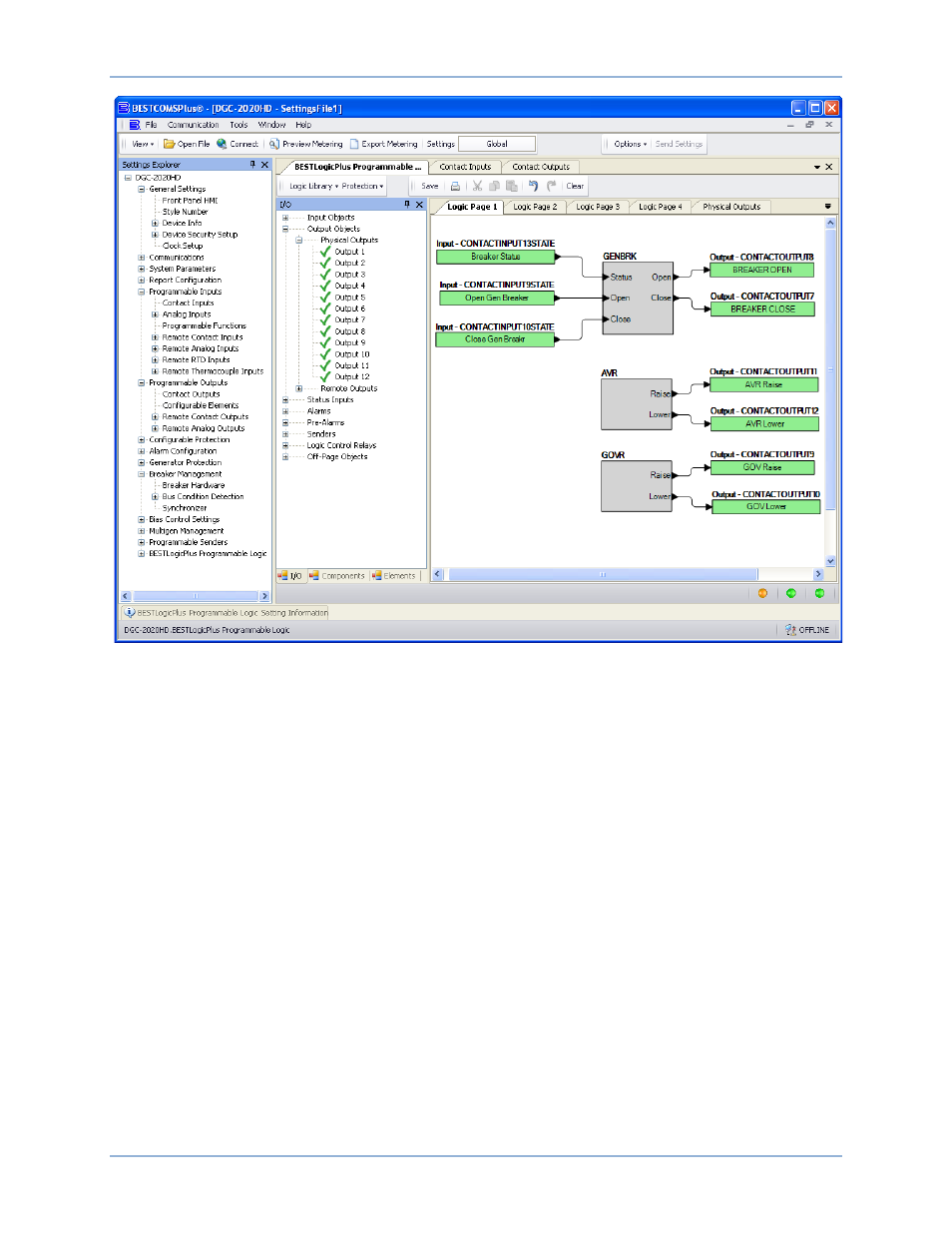Click the checkmark on Output 1
This screenshot has width=952, height=1233.
(325, 252)
